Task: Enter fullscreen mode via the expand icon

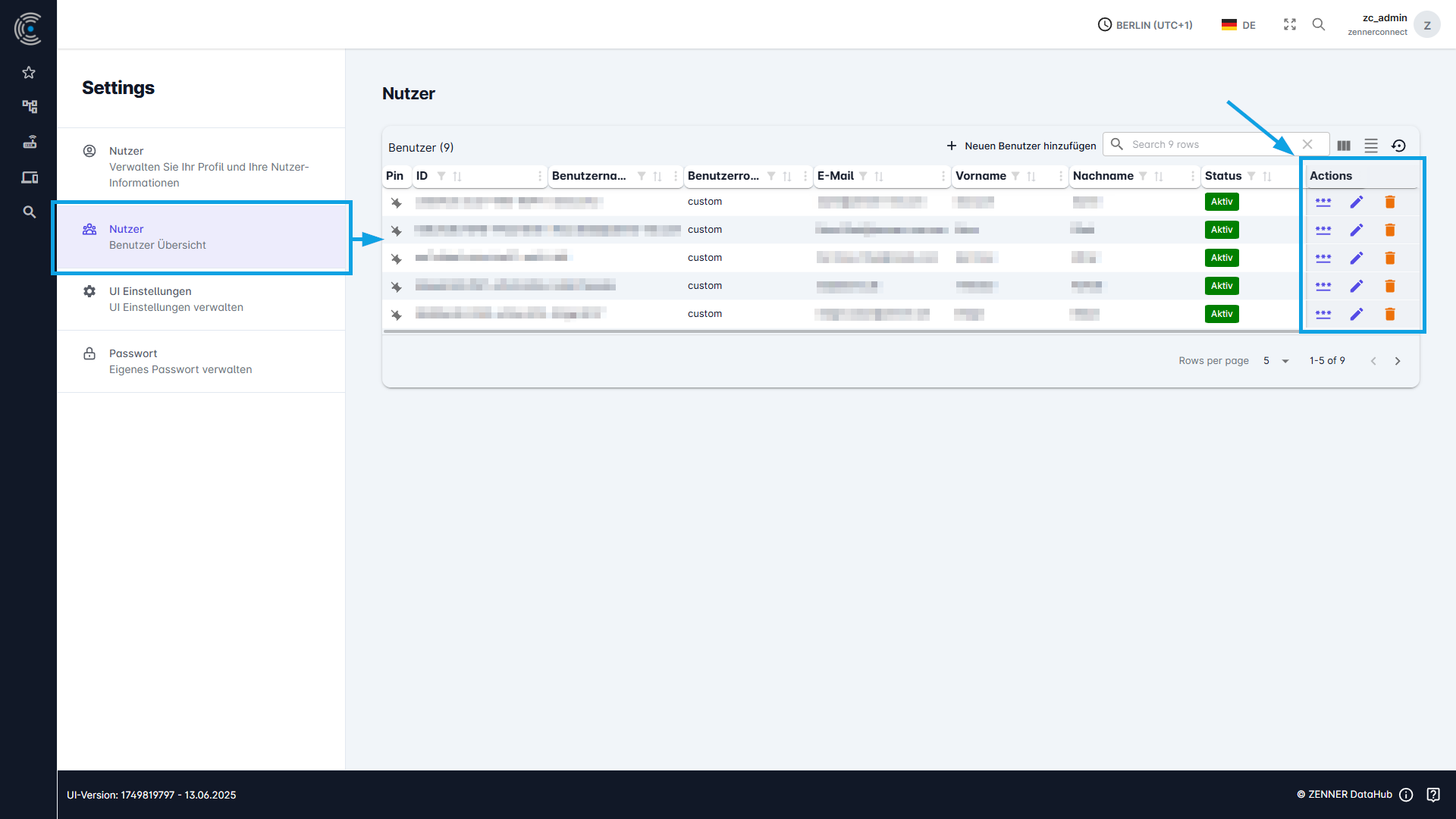Action: [x=1290, y=24]
